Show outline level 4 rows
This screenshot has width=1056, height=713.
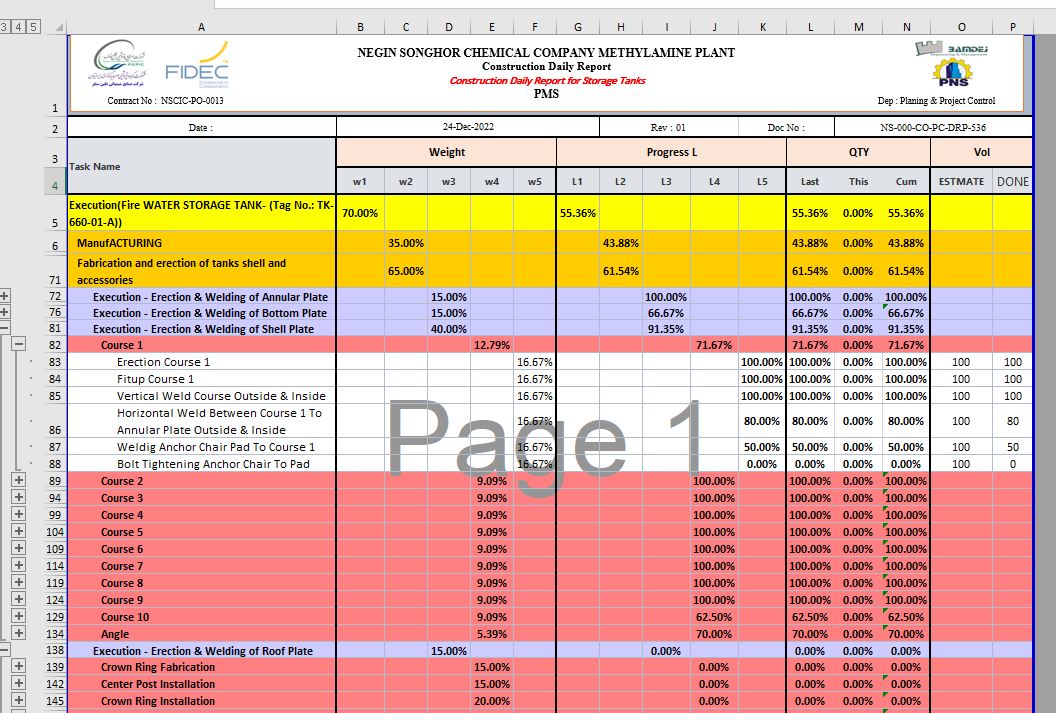coord(19,26)
